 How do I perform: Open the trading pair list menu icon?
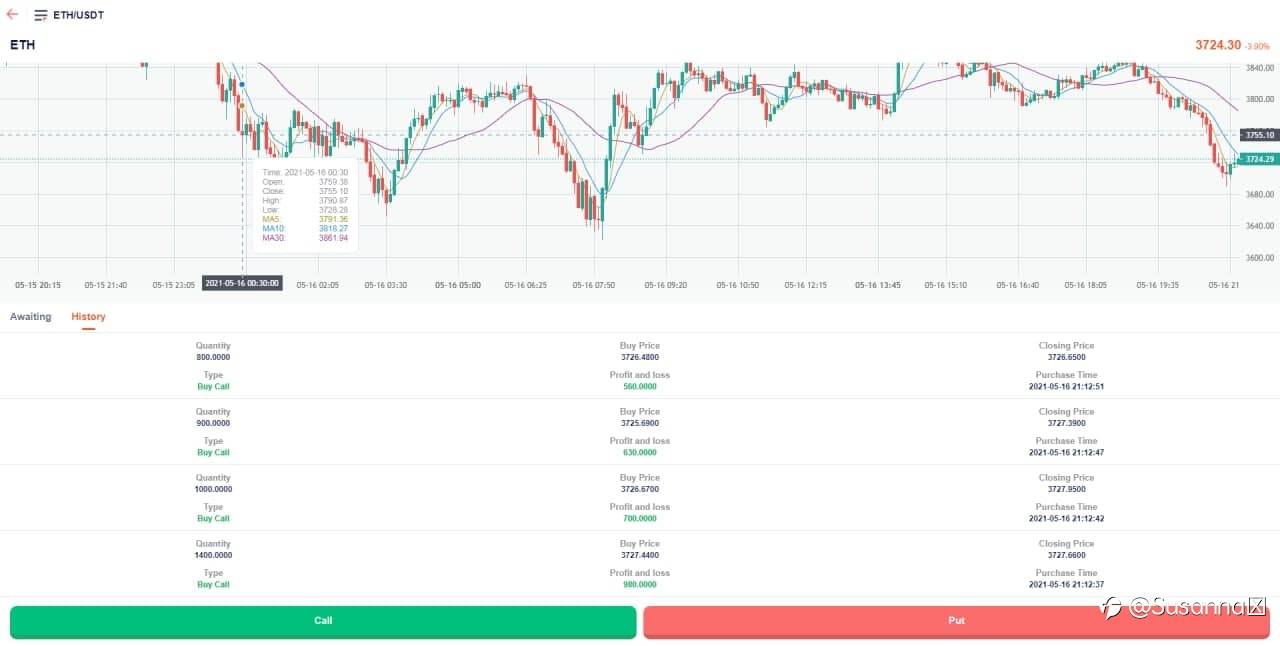pyautogui.click(x=41, y=16)
